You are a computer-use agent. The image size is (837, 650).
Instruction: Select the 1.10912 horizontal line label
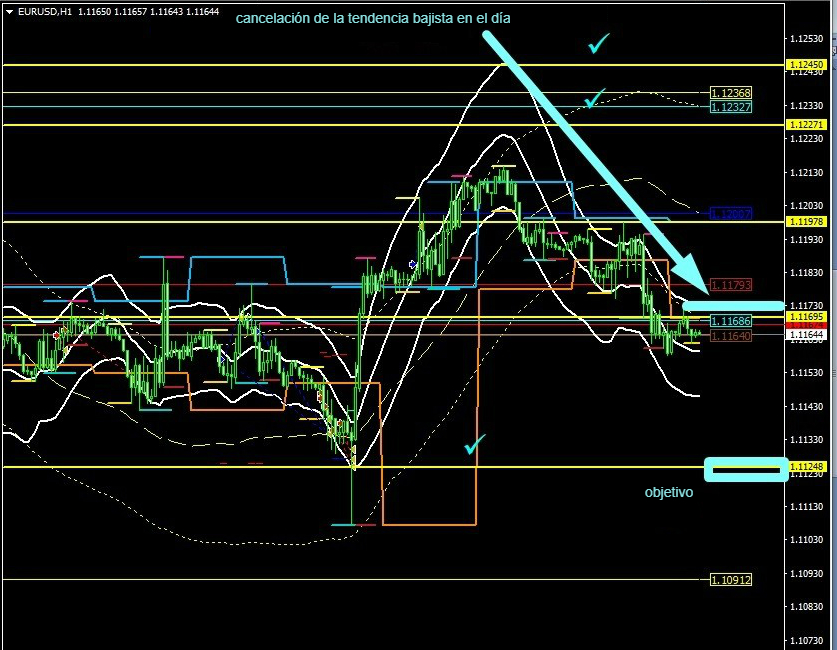tap(731, 580)
